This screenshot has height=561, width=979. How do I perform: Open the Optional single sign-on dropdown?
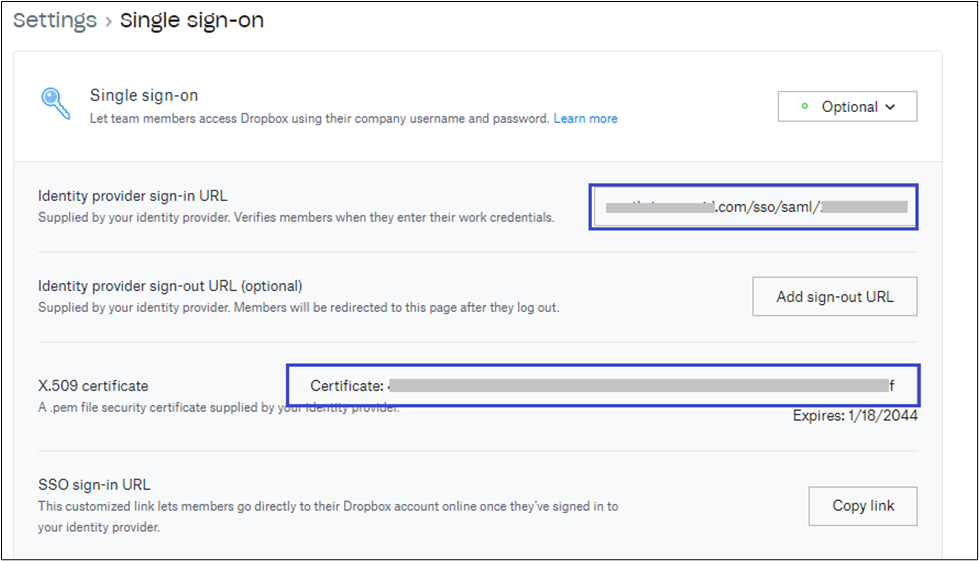click(847, 107)
